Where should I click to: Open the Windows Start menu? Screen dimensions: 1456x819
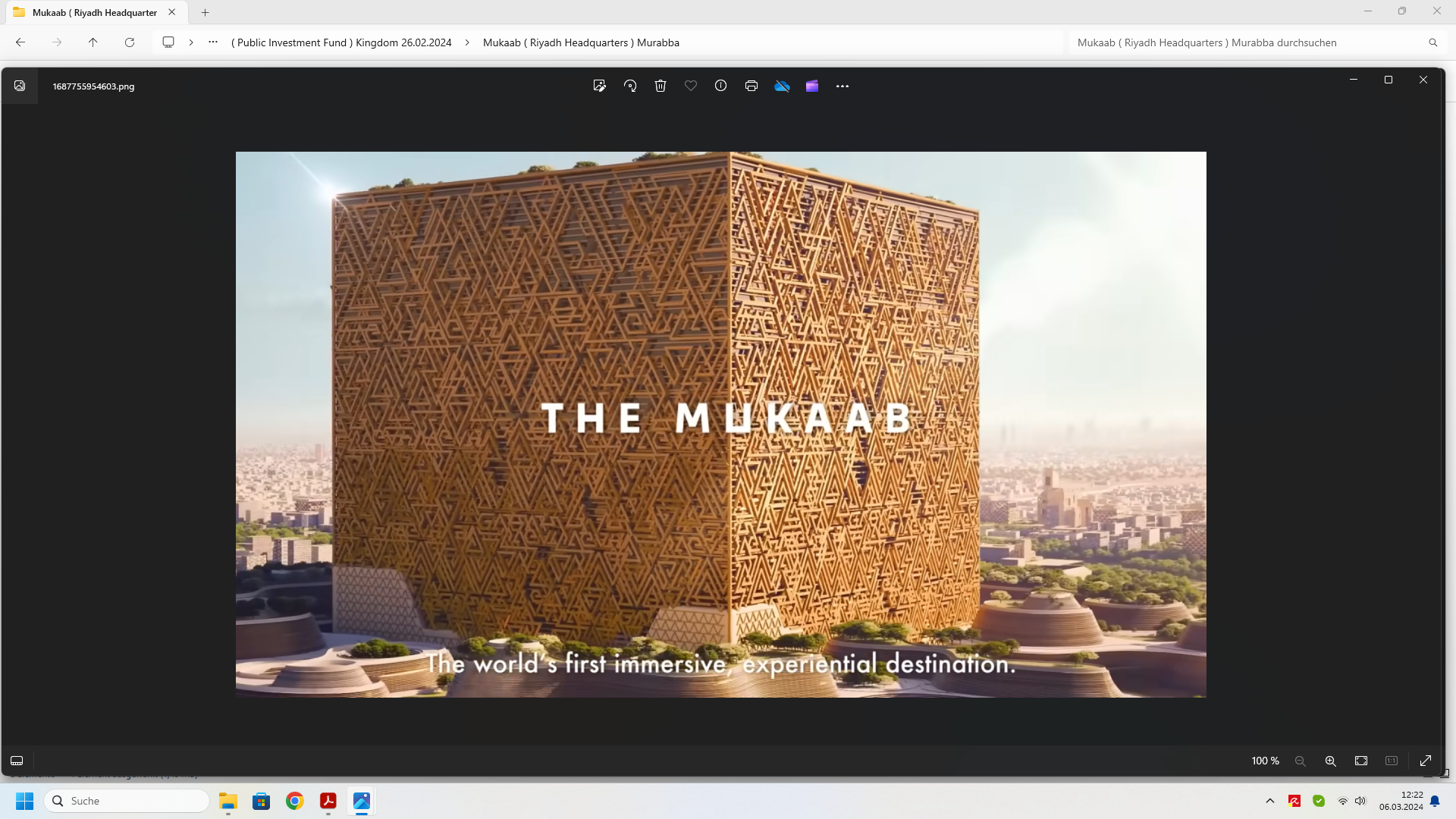(25, 801)
